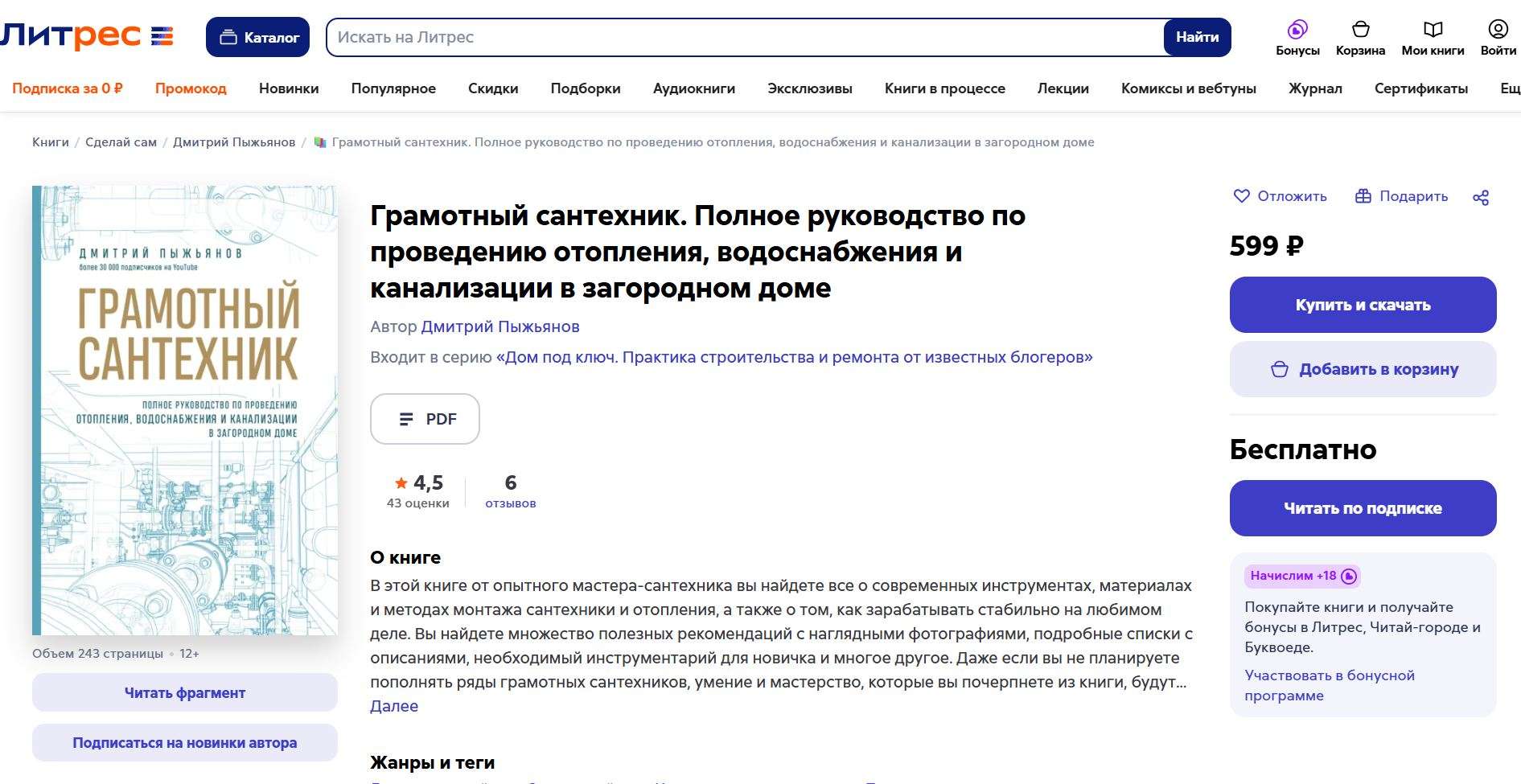The image size is (1521, 784).
Task: Open the «Дом под ключ» series link
Action: pyautogui.click(x=795, y=357)
